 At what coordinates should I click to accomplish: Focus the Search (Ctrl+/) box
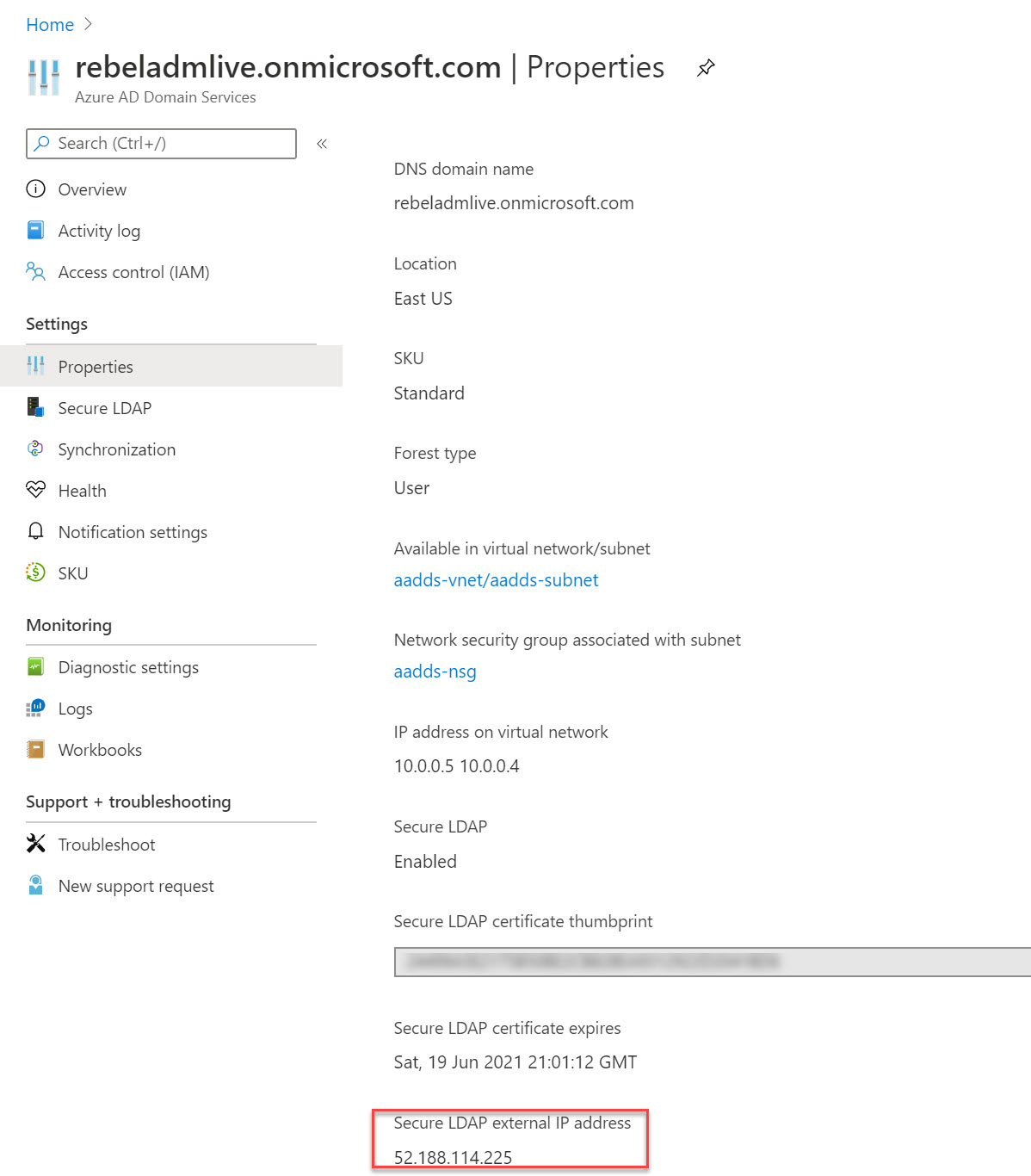[x=161, y=144]
